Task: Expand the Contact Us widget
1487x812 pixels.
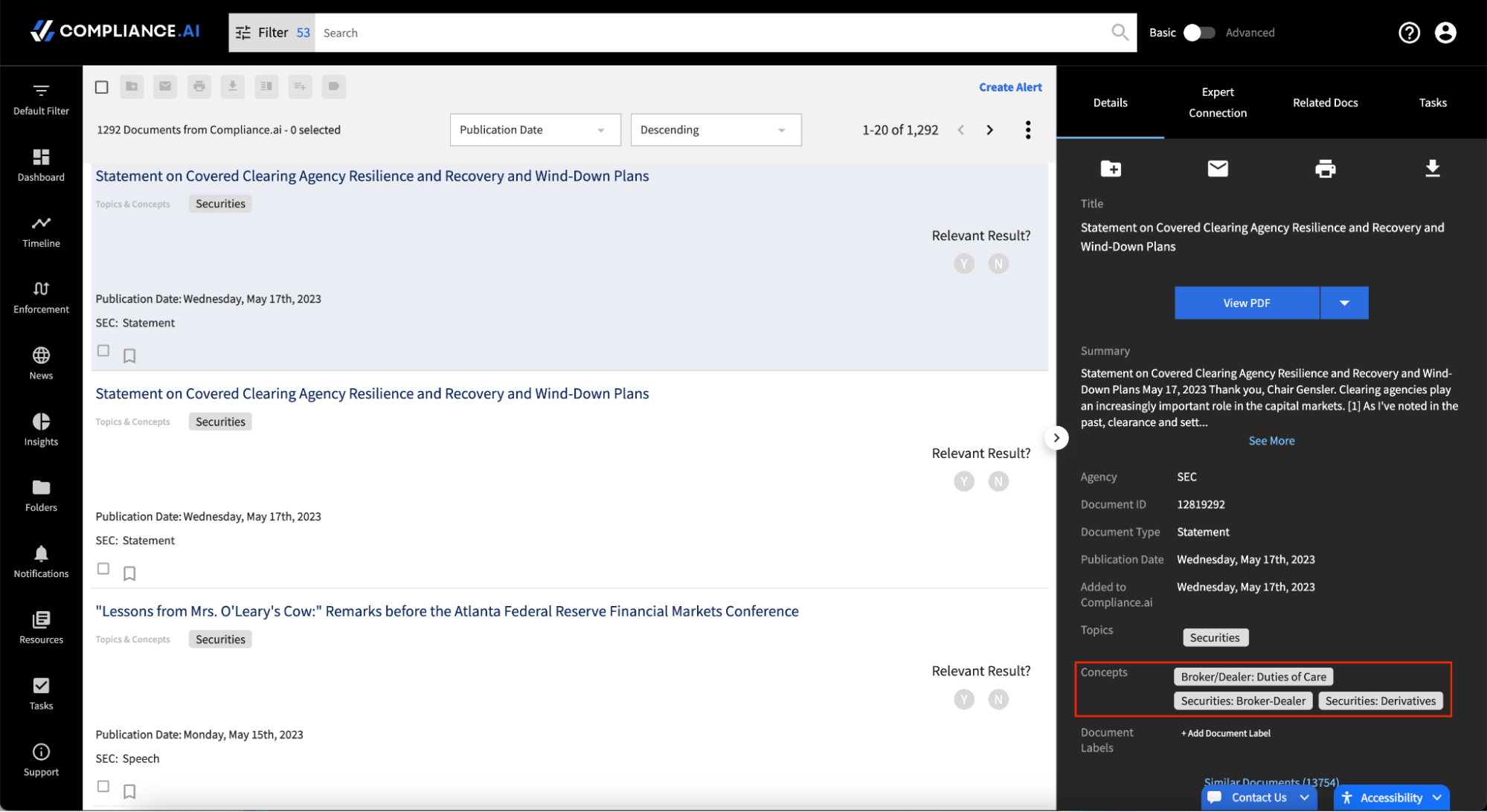Action: pos(1259,797)
